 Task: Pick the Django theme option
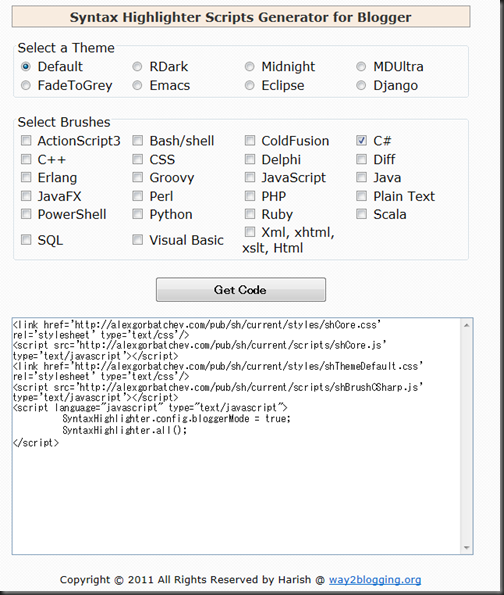coord(361,85)
